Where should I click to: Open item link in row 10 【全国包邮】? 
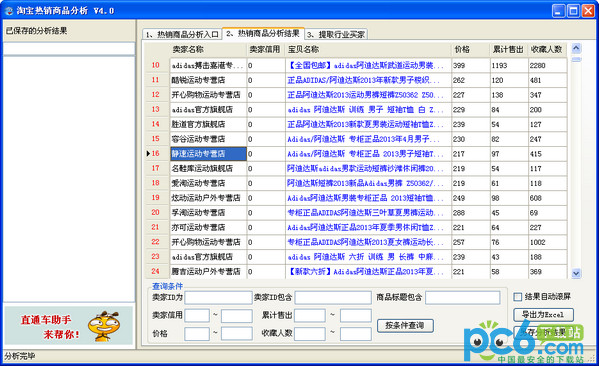pos(365,65)
